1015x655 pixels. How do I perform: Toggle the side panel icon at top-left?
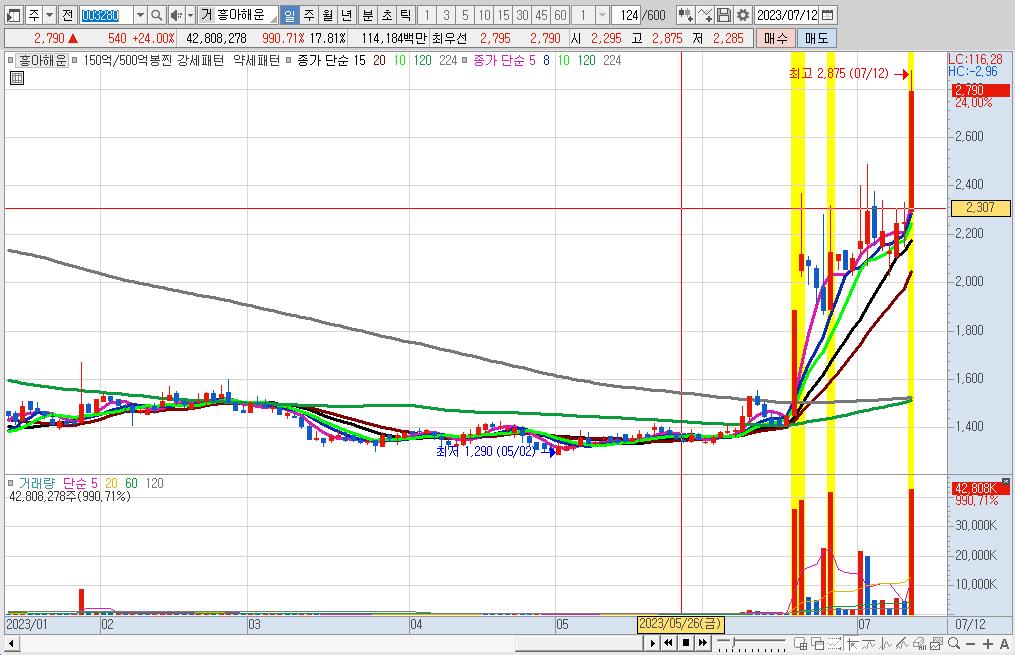click(x=14, y=15)
